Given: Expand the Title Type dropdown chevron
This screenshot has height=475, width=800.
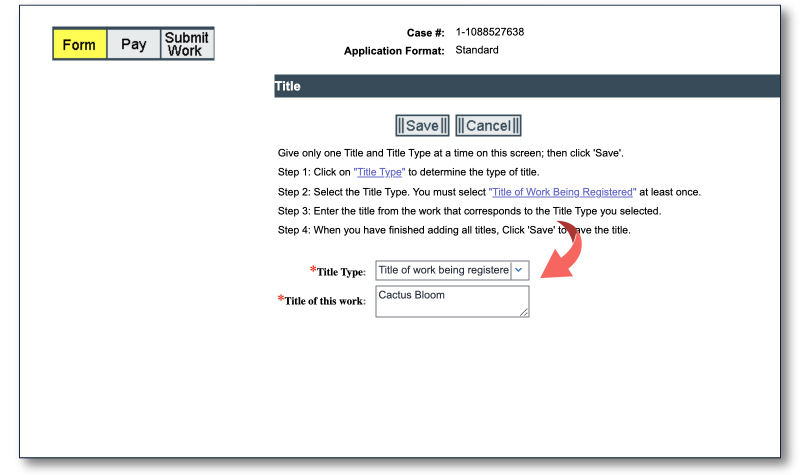Looking at the screenshot, I should 519,271.
